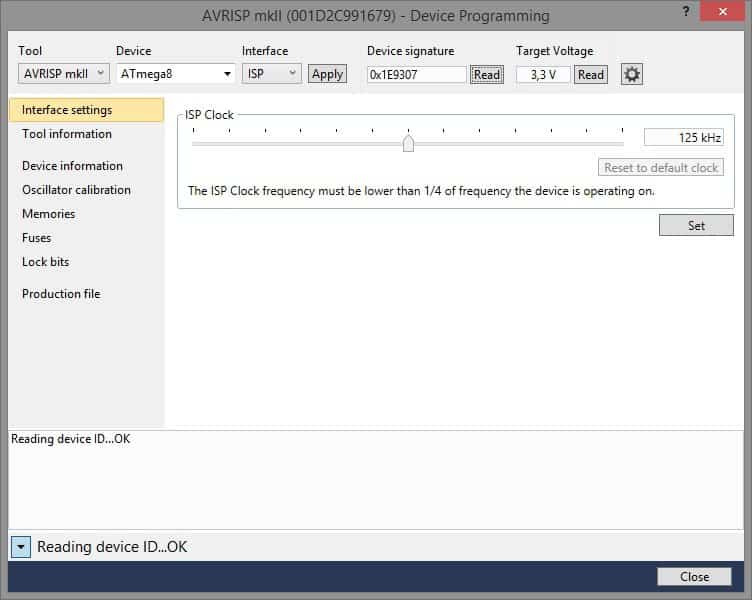
Task: Click the ISP Clock frequency note text
Action: (421, 191)
